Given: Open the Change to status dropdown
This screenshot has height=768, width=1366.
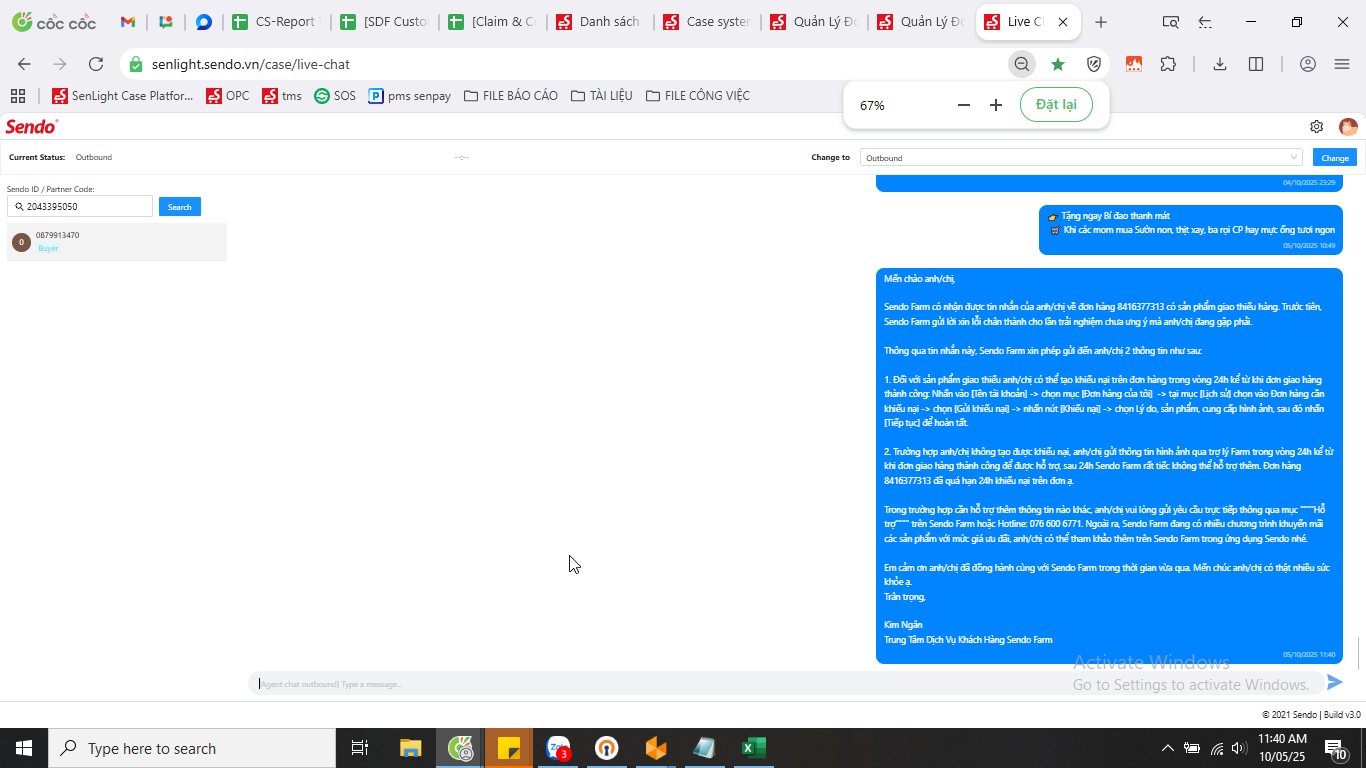Looking at the screenshot, I should [1081, 158].
